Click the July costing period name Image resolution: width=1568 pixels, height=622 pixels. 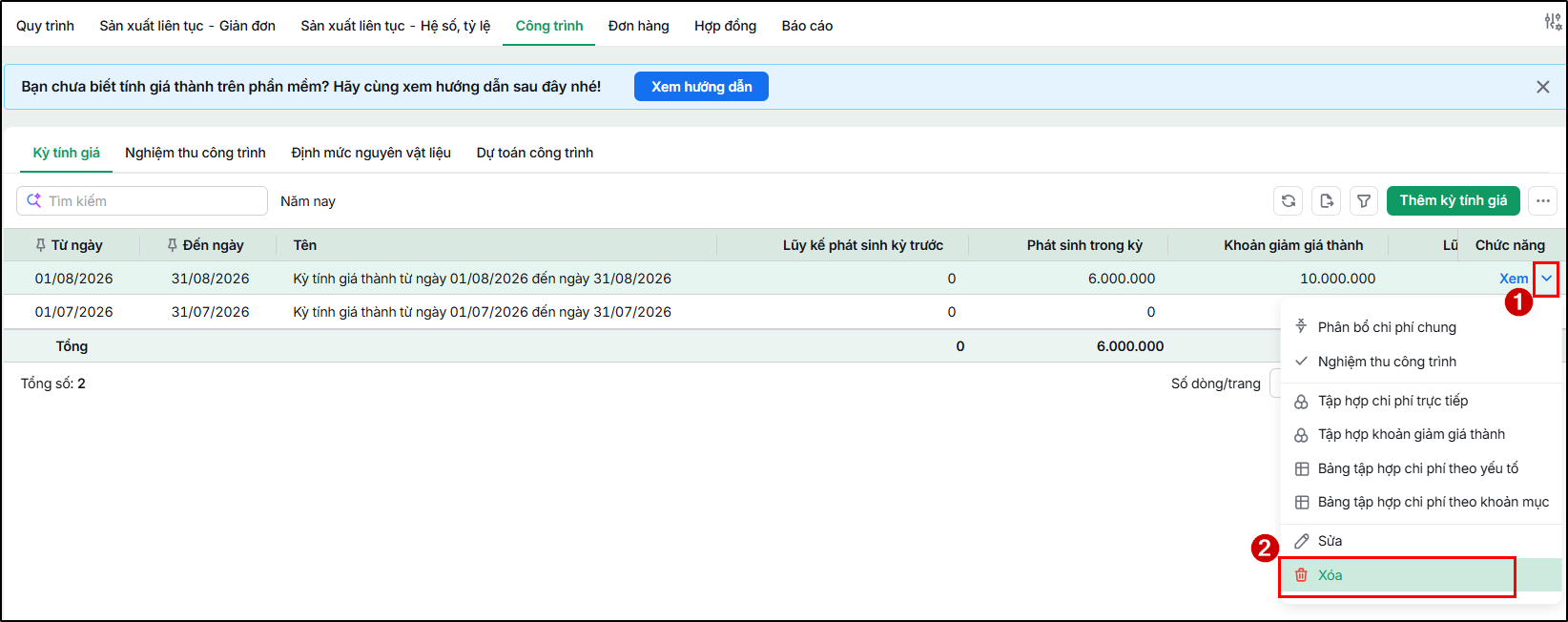pos(482,312)
